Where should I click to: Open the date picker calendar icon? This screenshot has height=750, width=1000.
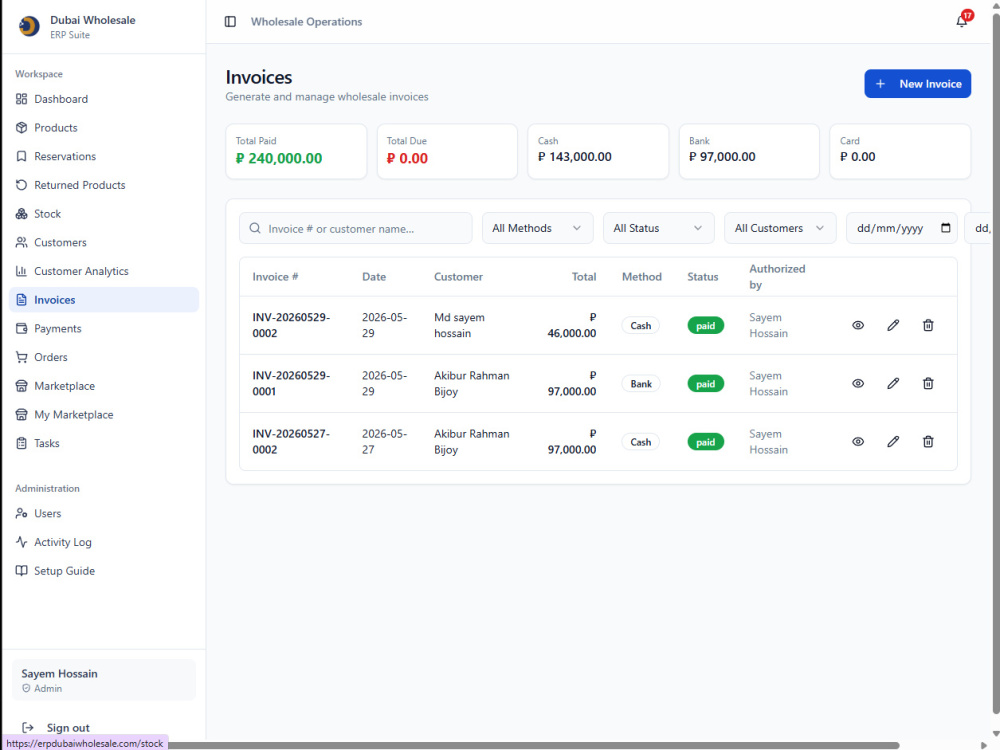946,228
